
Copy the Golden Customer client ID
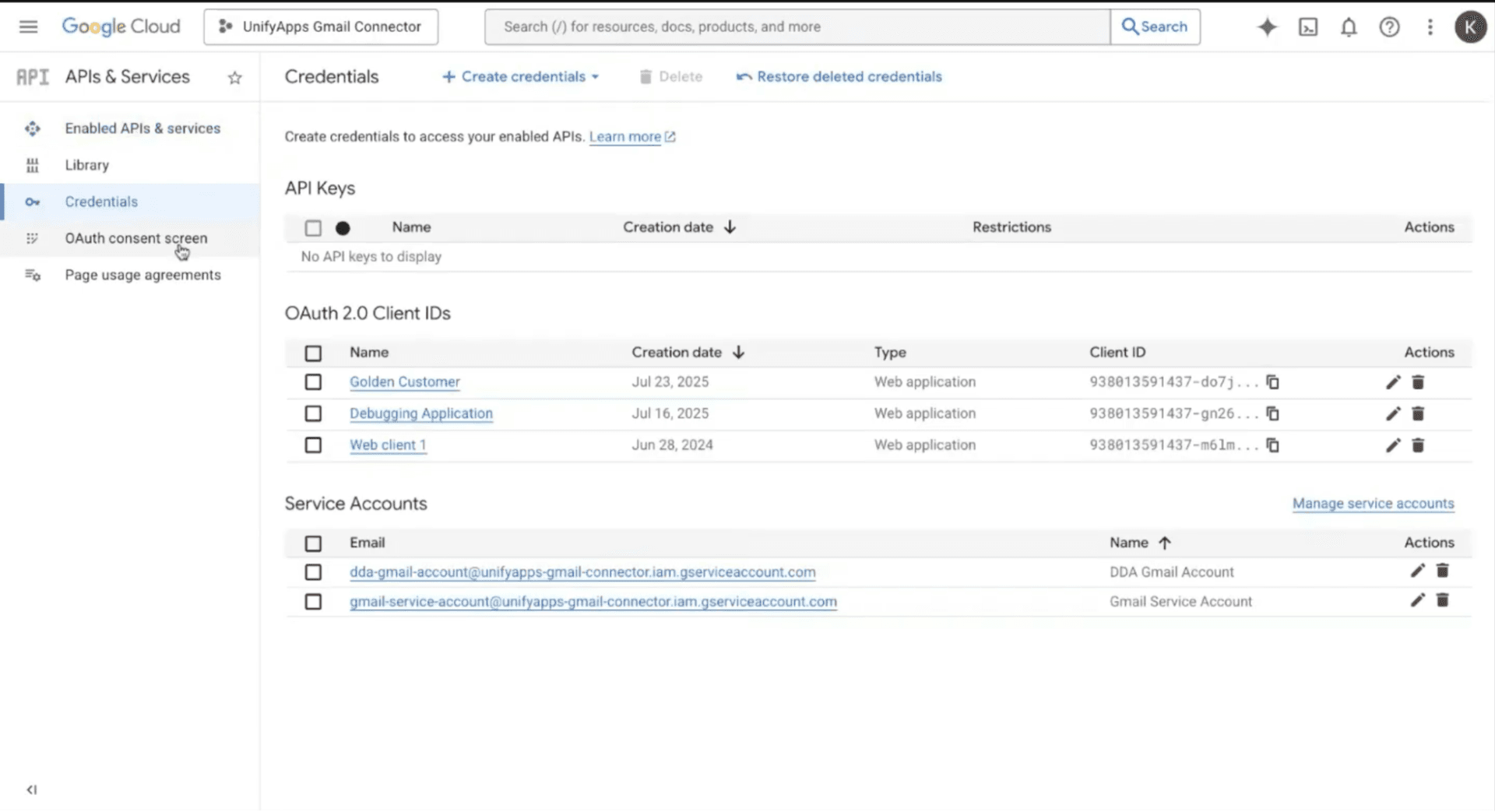pyautogui.click(x=1272, y=382)
